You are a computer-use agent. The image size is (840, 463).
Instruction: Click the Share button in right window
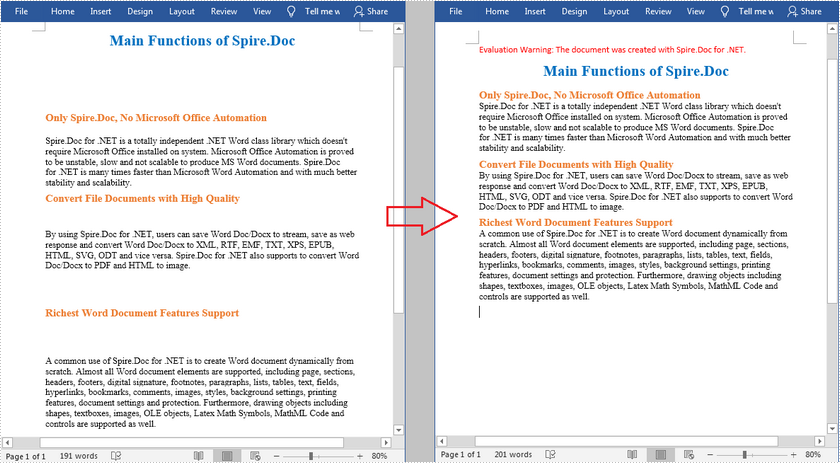tap(805, 11)
